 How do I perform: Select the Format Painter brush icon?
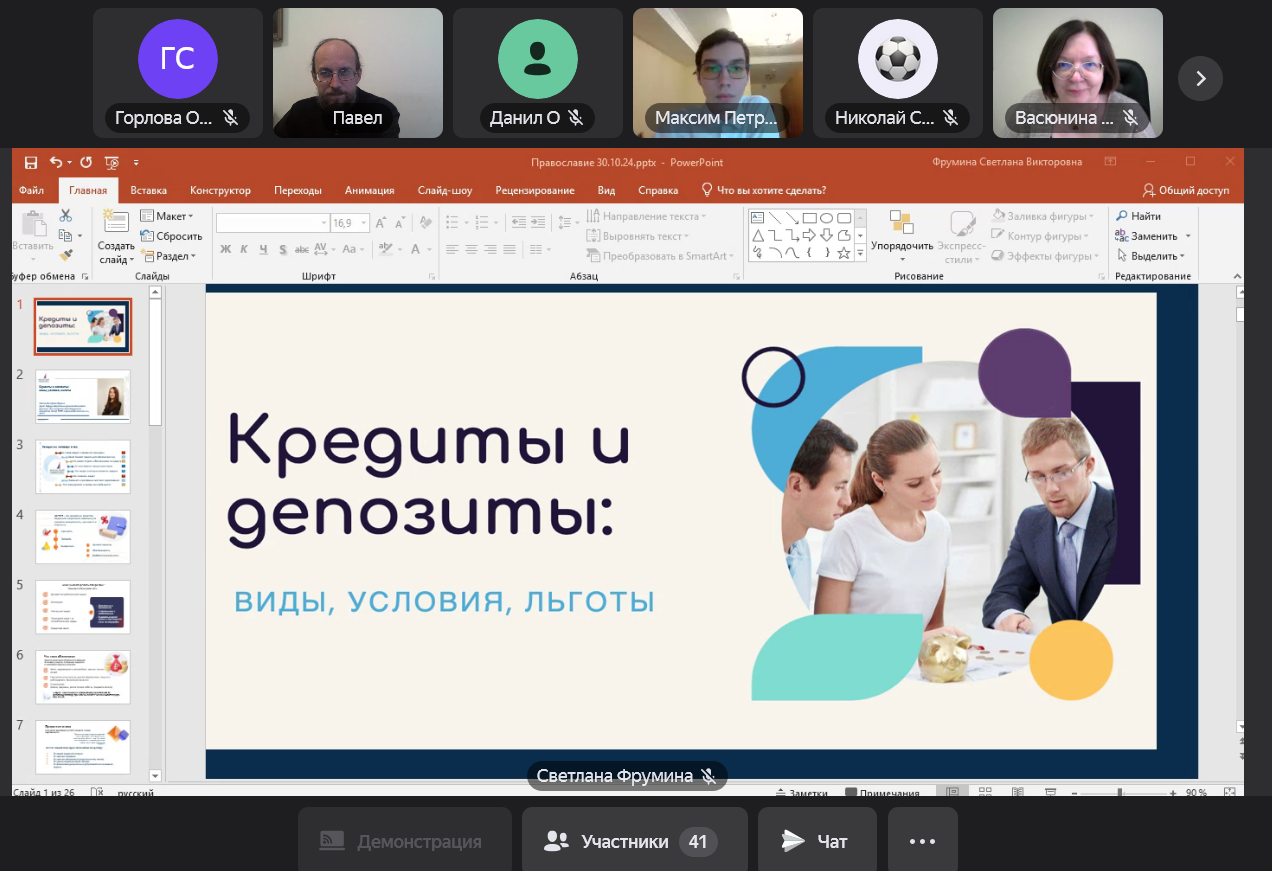(x=66, y=256)
